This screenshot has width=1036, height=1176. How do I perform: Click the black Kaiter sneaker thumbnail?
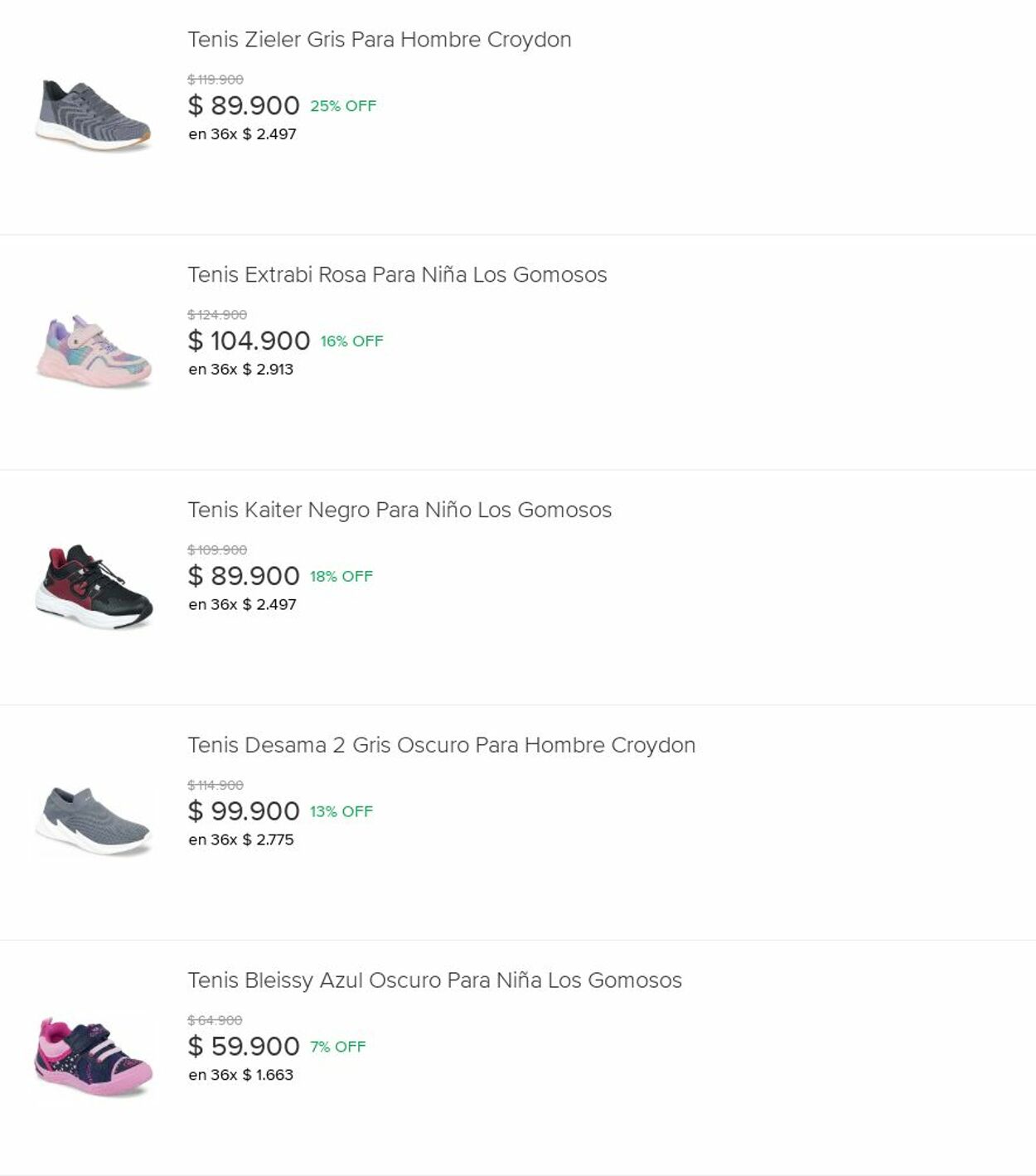tap(94, 587)
